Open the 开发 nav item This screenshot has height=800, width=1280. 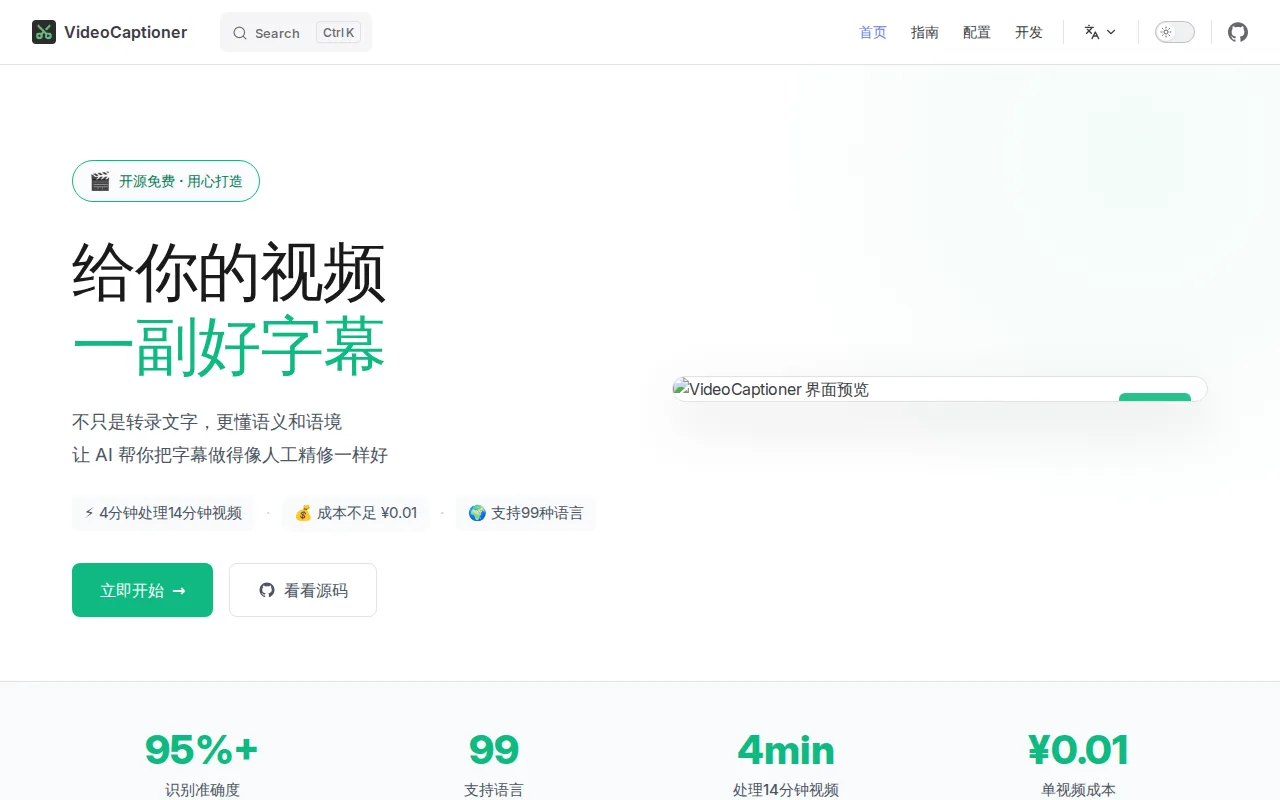1029,32
